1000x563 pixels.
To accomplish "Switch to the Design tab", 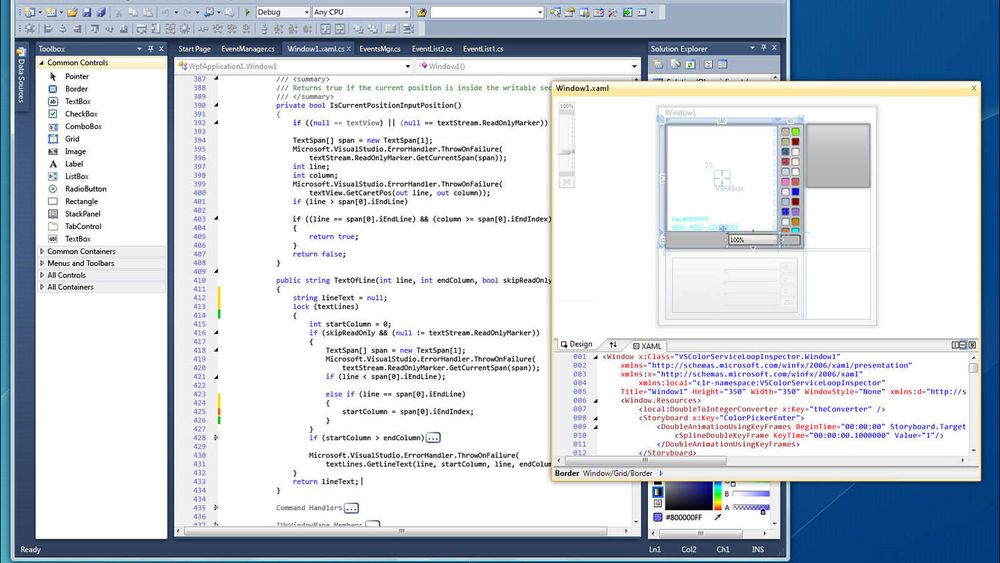I will [577, 344].
